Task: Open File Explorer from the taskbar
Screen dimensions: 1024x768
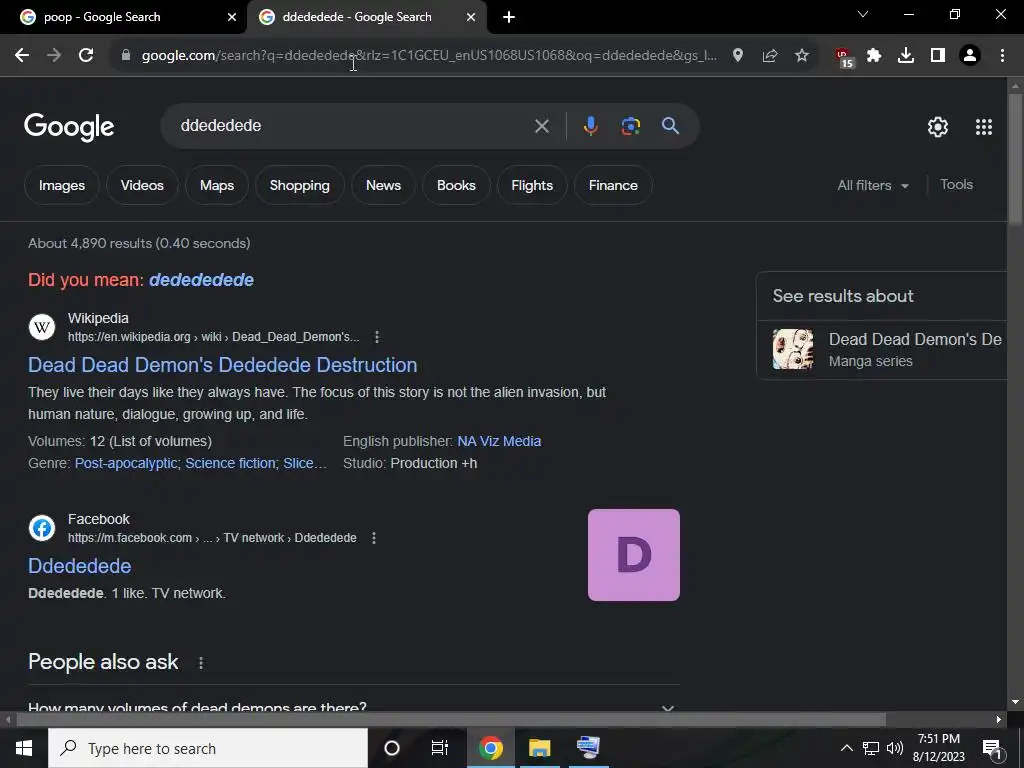Action: coord(539,748)
